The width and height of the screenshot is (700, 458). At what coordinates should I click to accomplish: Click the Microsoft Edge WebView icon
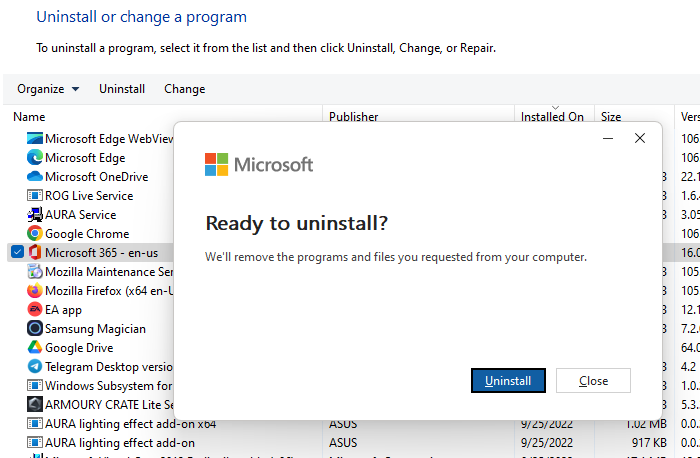(35, 139)
